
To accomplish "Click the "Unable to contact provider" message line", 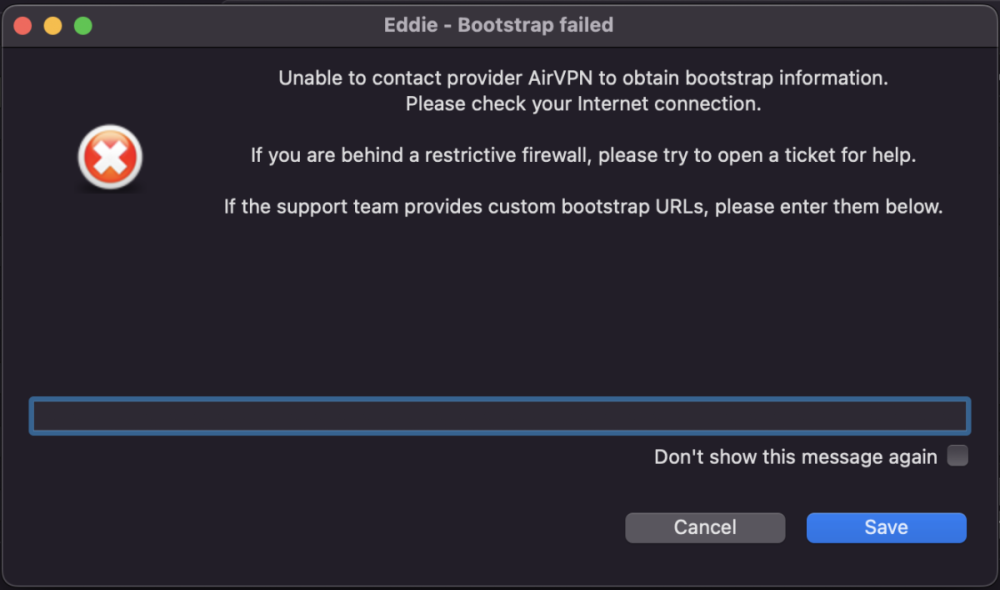I will pyautogui.click(x=583, y=78).
